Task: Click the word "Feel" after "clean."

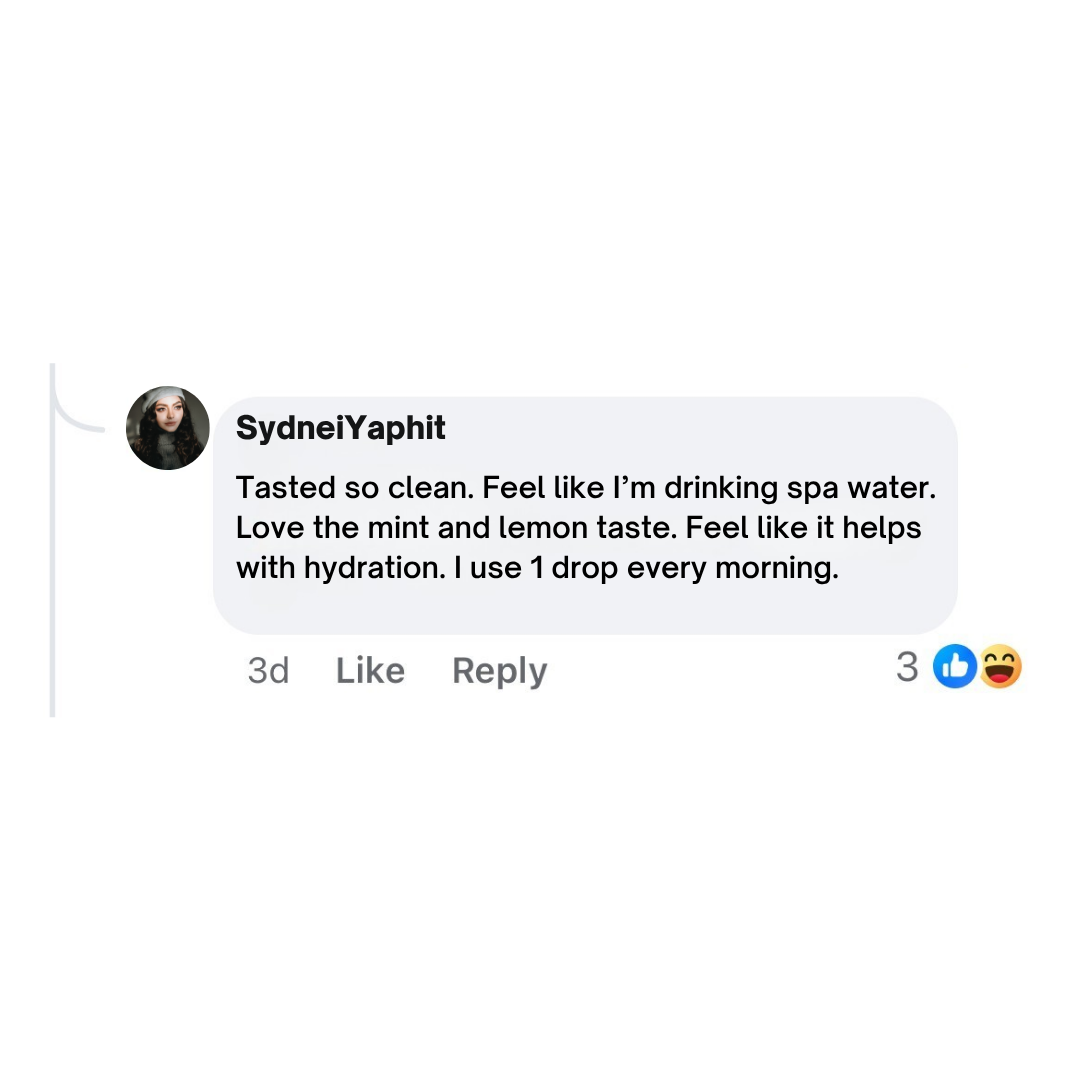Action: pos(512,488)
